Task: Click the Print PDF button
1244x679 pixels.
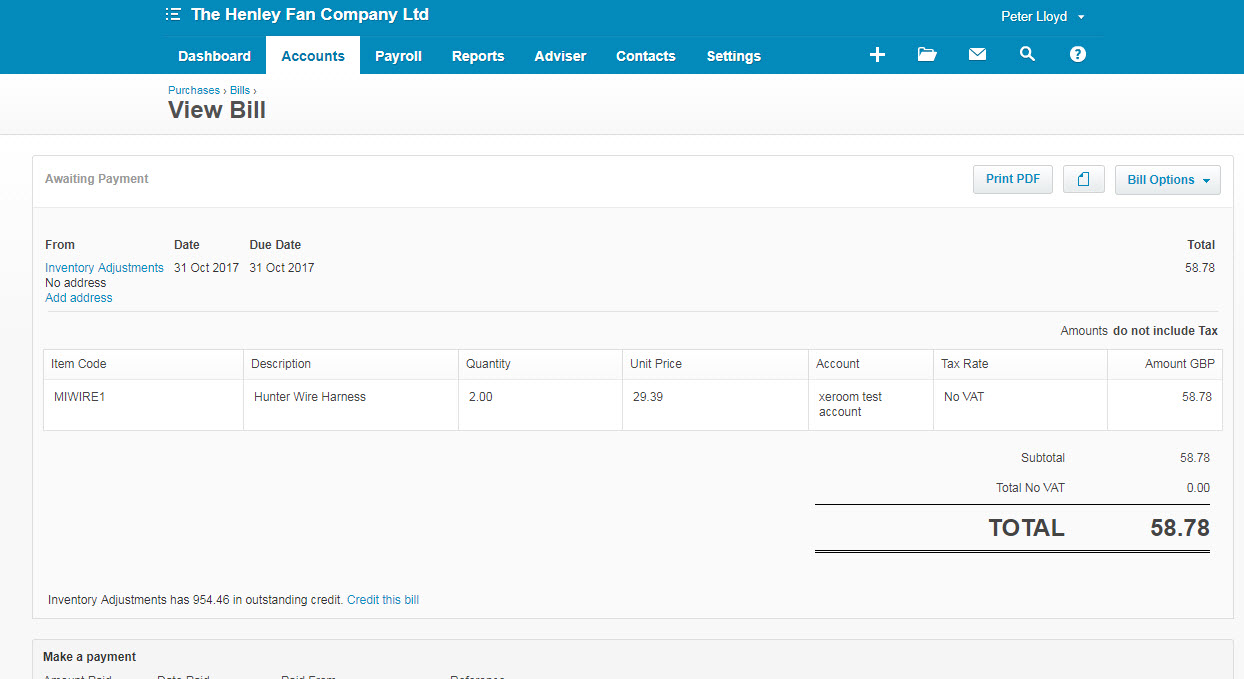Action: tap(1012, 180)
